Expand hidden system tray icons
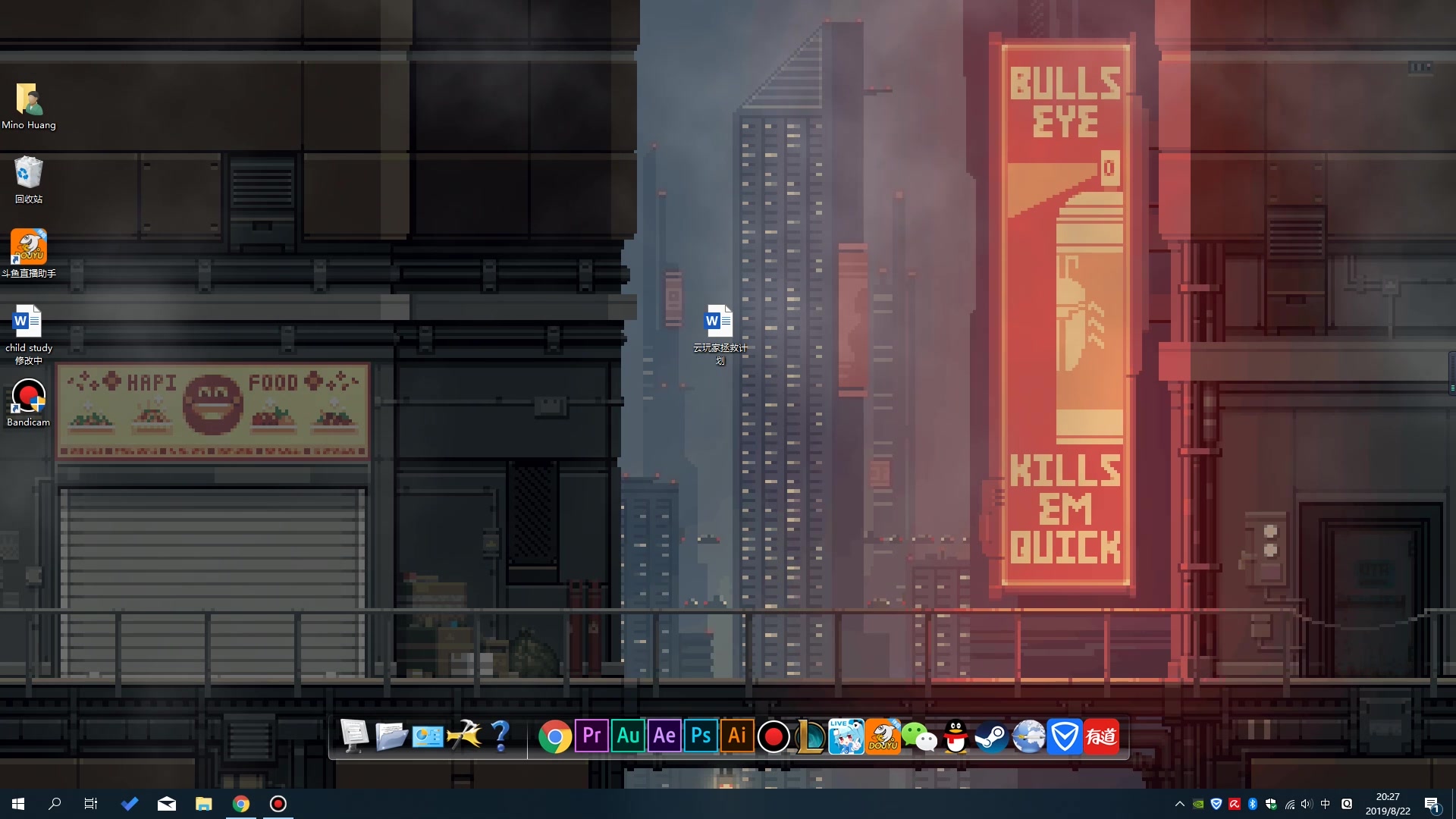Screen dimensions: 1456x819 pos(1179,804)
